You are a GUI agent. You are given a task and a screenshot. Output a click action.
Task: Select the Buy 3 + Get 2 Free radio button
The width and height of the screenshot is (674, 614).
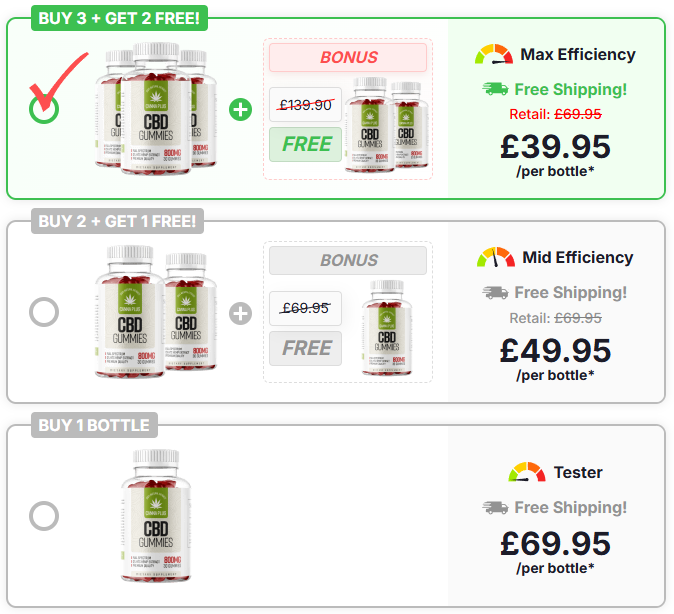(x=44, y=109)
